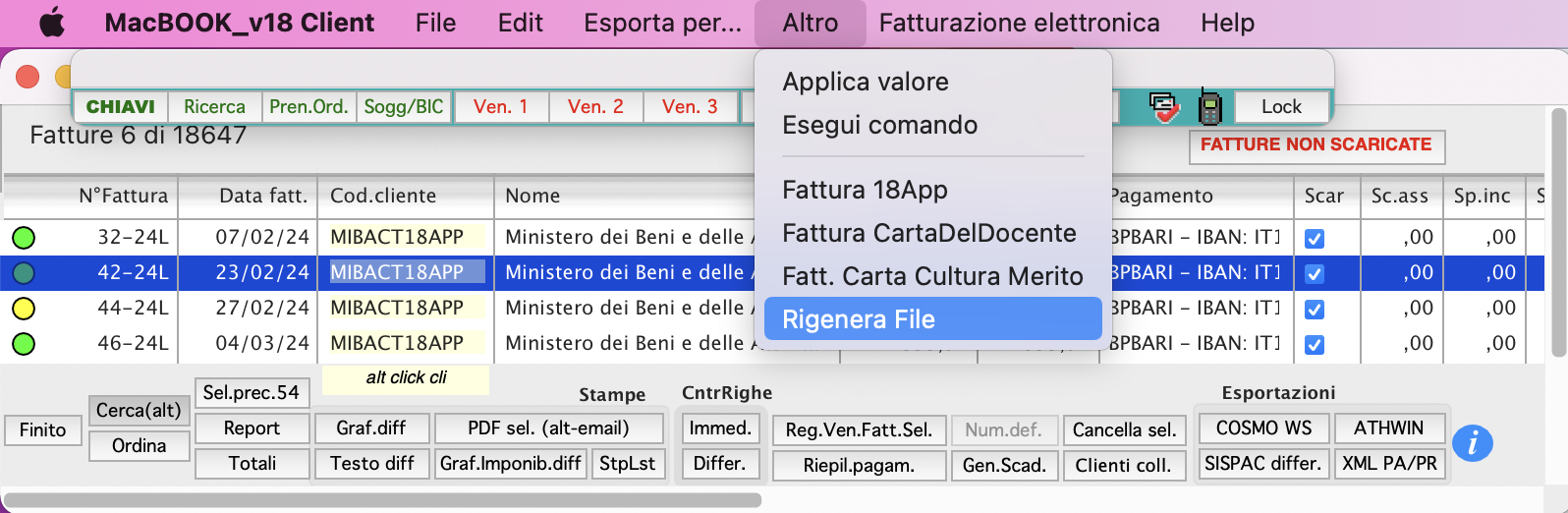Viewport: 1568px width, 513px height.
Task: Click the Report button
Action: pyautogui.click(x=252, y=427)
